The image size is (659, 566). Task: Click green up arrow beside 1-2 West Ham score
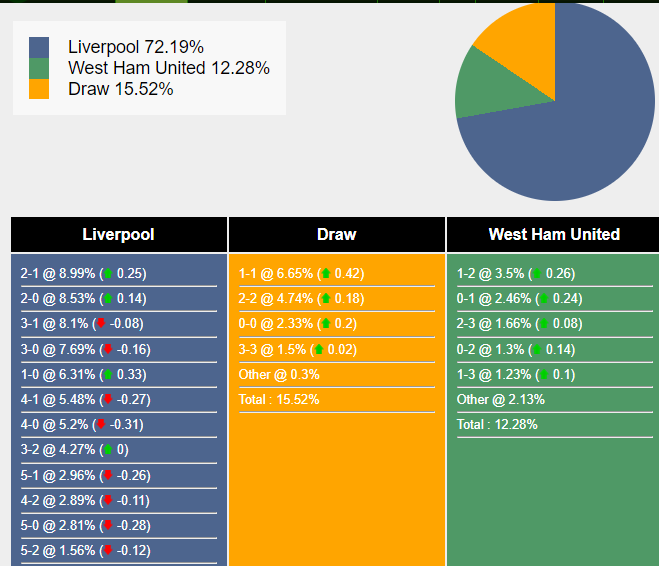[x=536, y=273]
